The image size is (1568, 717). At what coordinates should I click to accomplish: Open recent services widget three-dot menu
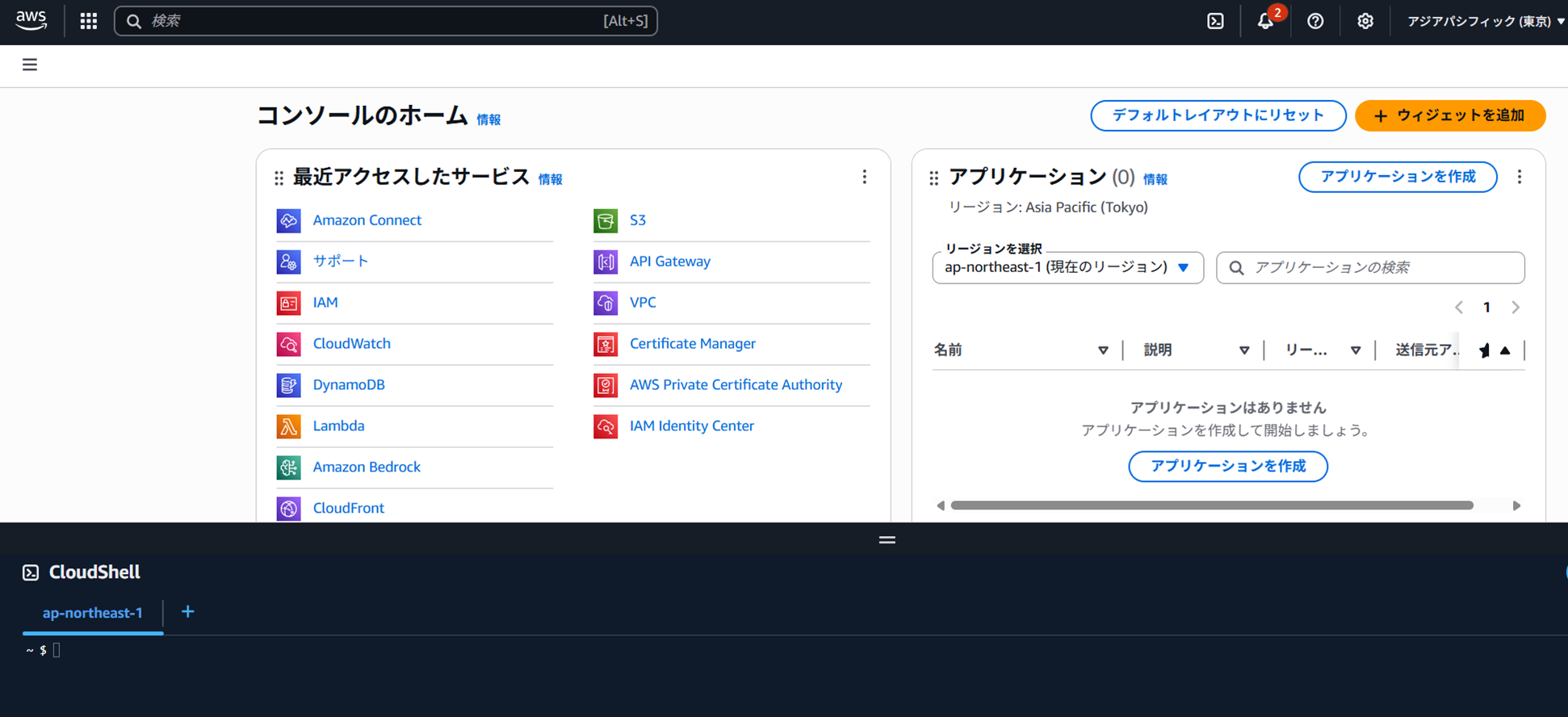pyautogui.click(x=864, y=177)
